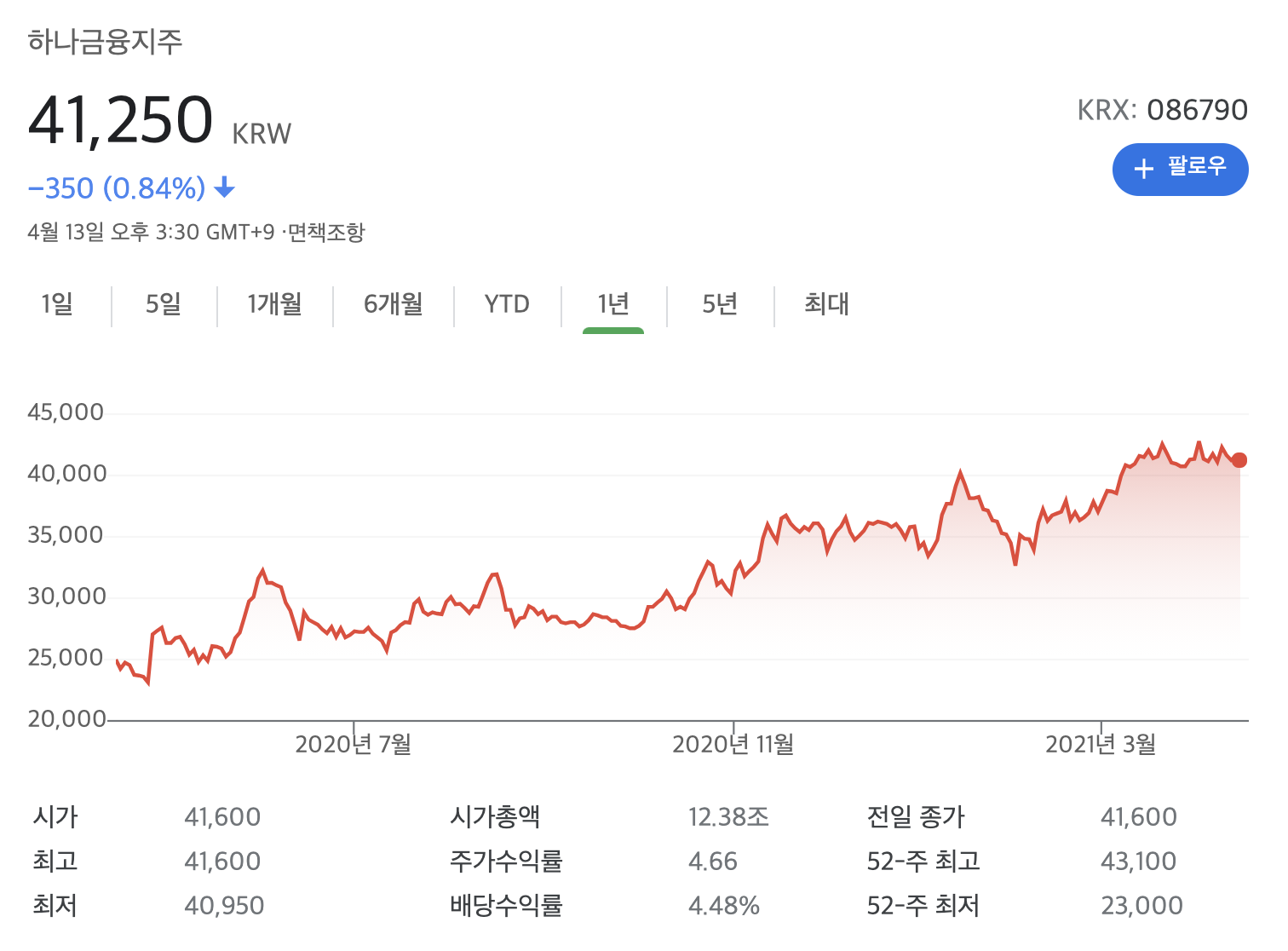This screenshot has height=951, width=1288.
Task: Switch to the 1개월 tab
Action: tap(274, 303)
